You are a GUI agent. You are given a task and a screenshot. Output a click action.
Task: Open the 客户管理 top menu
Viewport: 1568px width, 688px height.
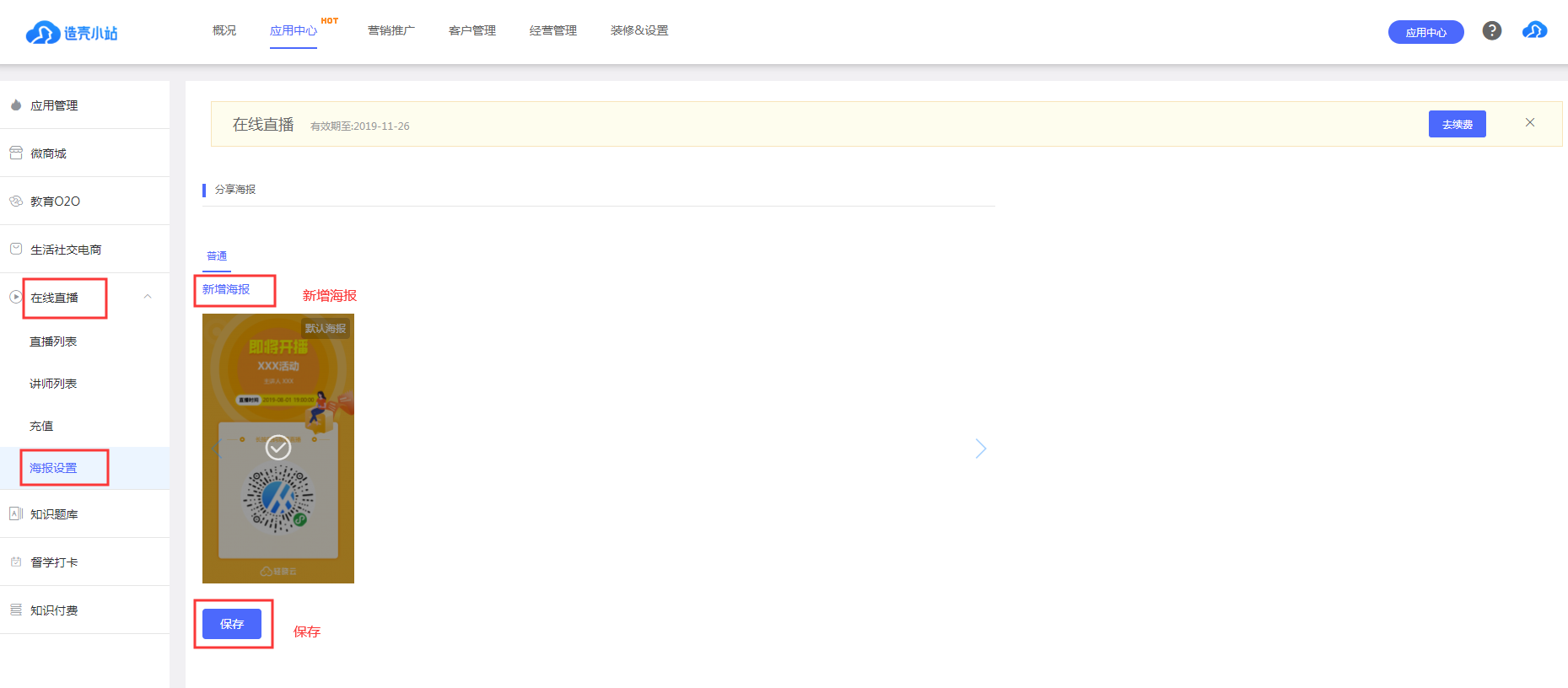(472, 30)
